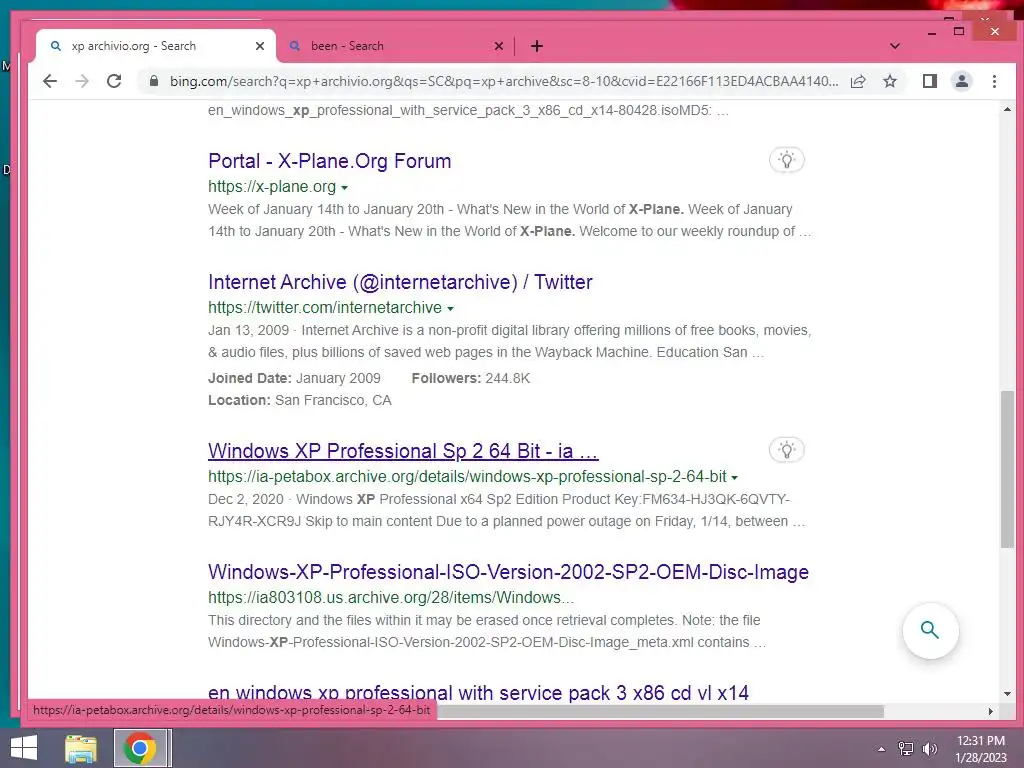Click 'Followers: 244.8K' text
The width and height of the screenshot is (1024, 768).
pos(471,378)
